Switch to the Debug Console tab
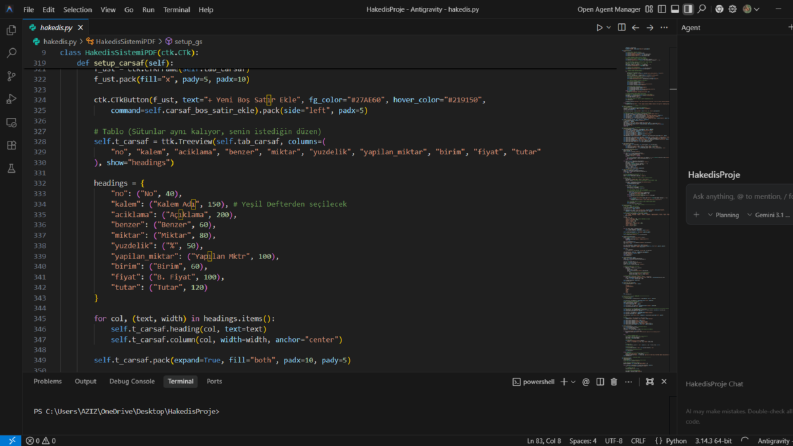The height and width of the screenshot is (446, 793). (132, 381)
